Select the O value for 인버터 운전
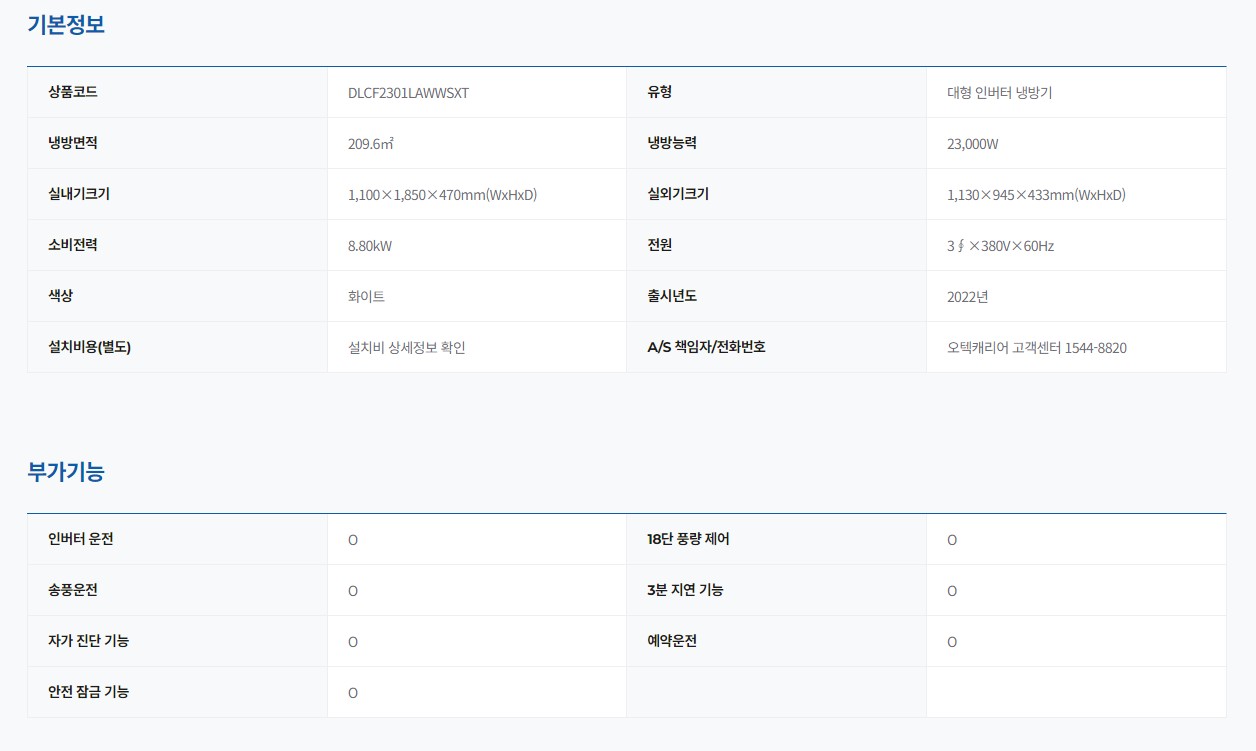Viewport: 1256px width, 751px height. click(x=353, y=540)
